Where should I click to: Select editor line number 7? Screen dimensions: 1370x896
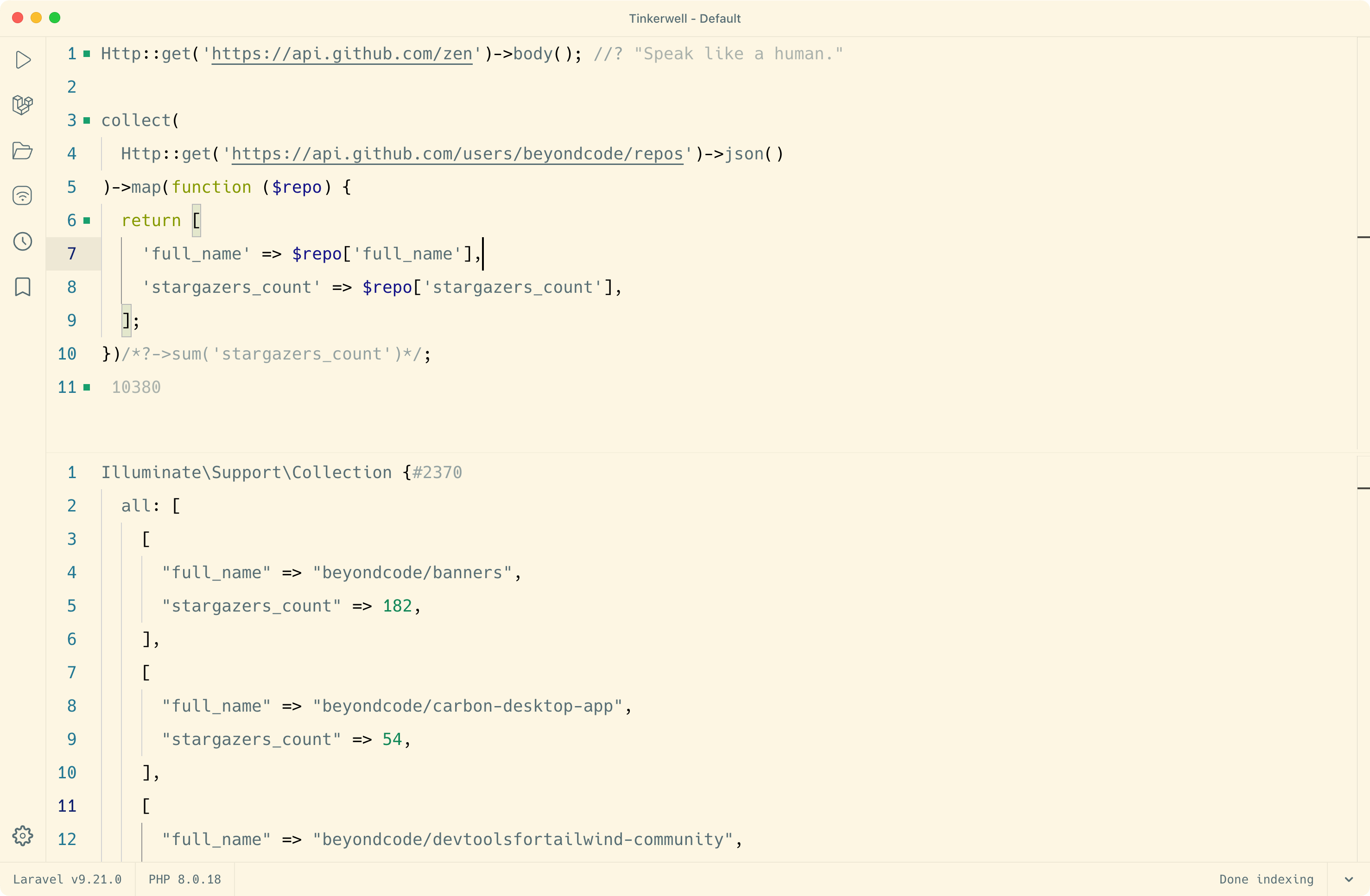(71, 254)
